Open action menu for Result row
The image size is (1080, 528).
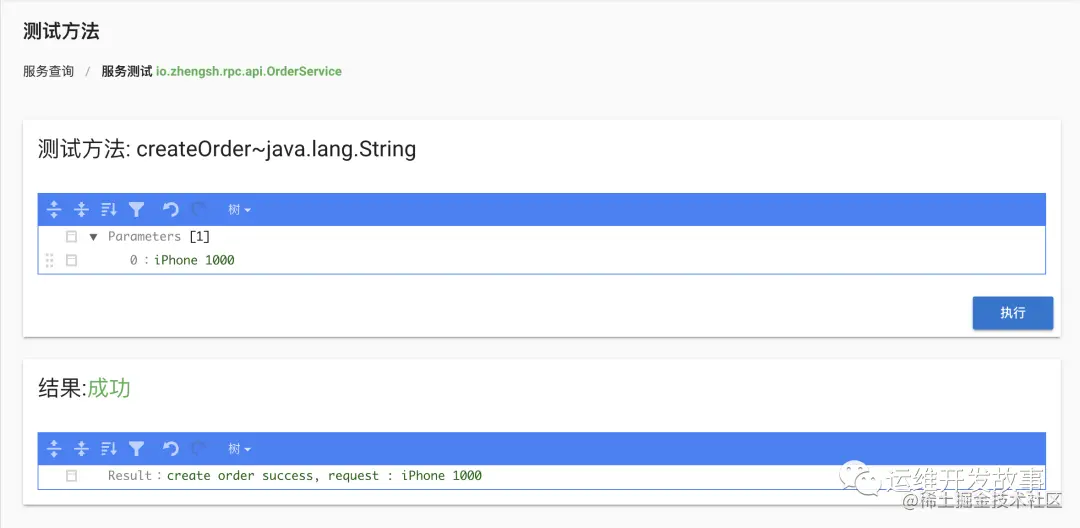click(71, 476)
